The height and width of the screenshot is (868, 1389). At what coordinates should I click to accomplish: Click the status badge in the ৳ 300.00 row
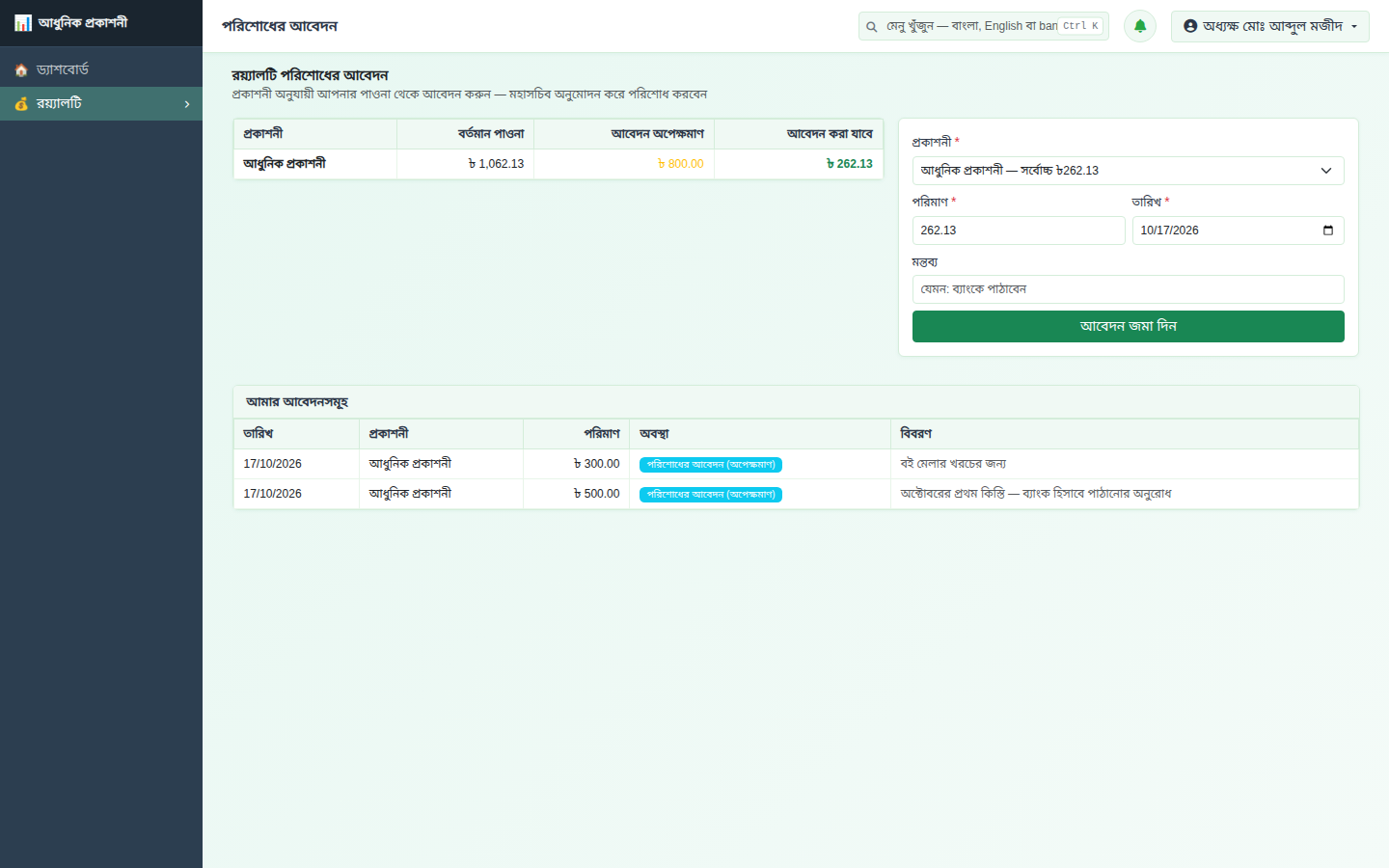pos(711,465)
